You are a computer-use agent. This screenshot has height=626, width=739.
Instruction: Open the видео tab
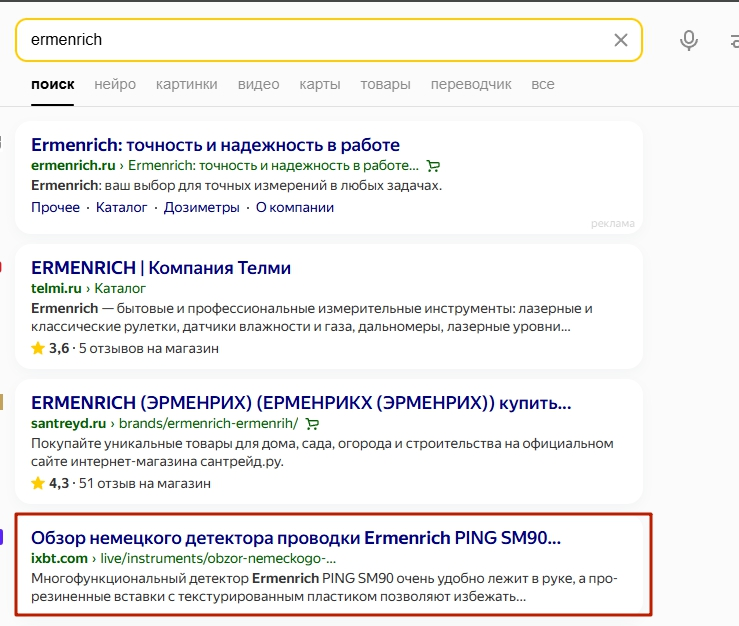coord(258,84)
